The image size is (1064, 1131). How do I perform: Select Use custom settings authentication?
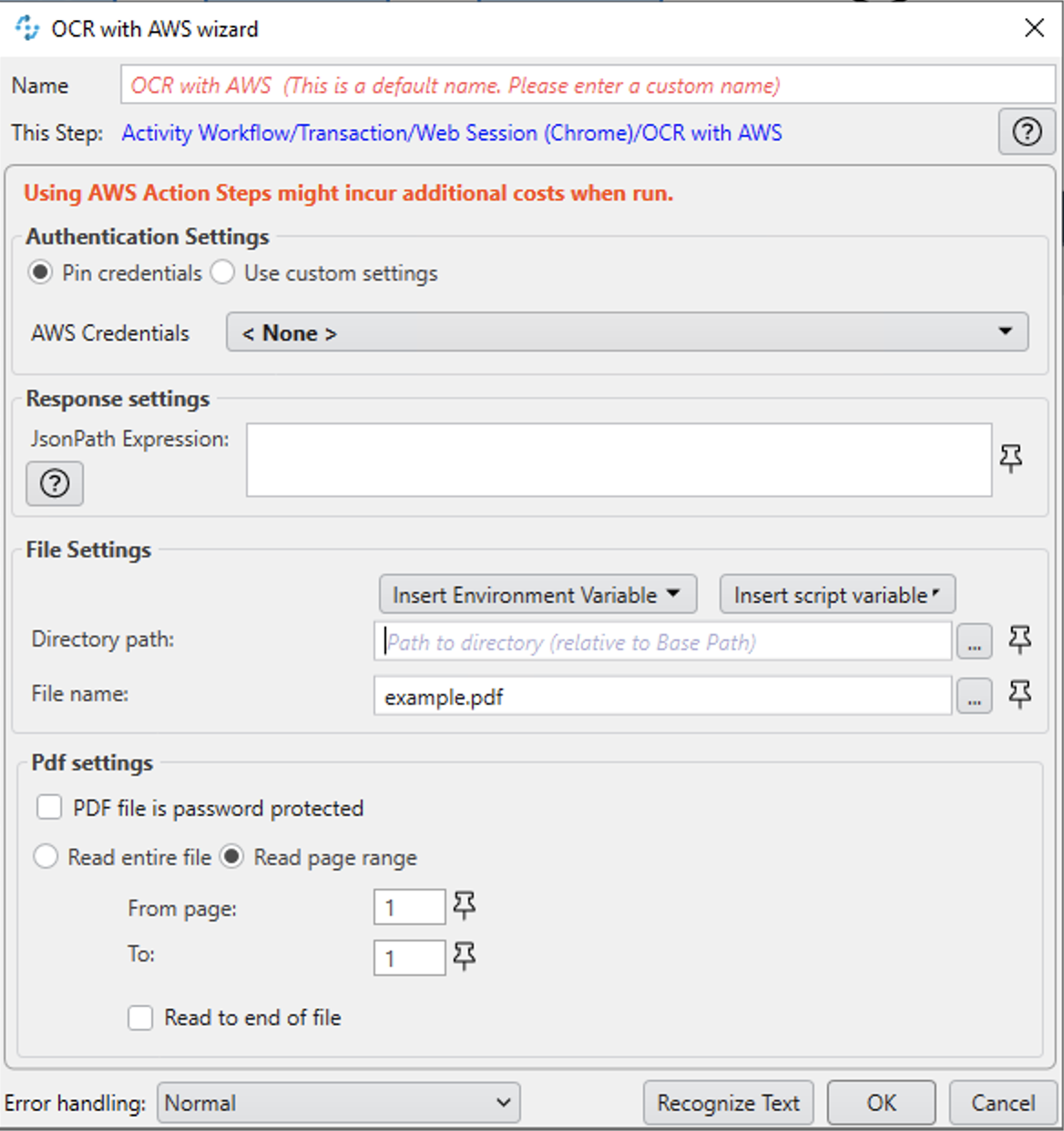pyautogui.click(x=222, y=272)
